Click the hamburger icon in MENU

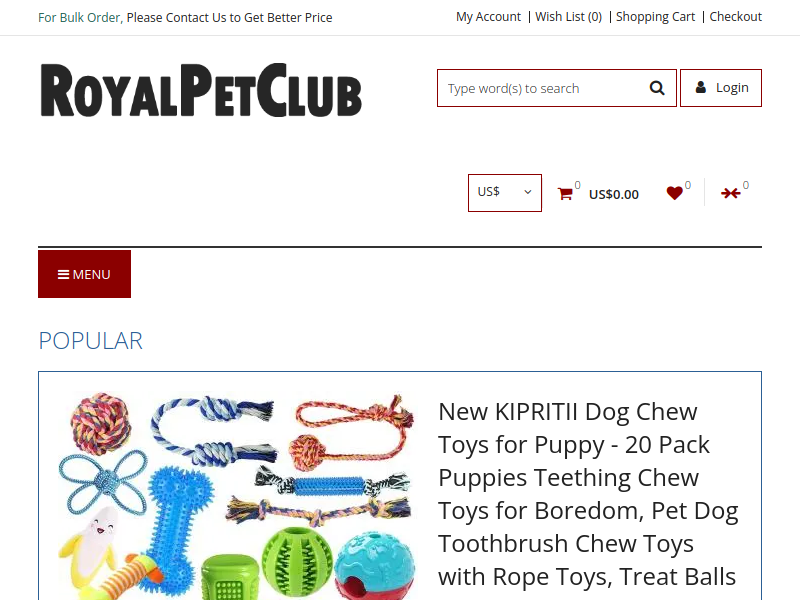[63, 274]
